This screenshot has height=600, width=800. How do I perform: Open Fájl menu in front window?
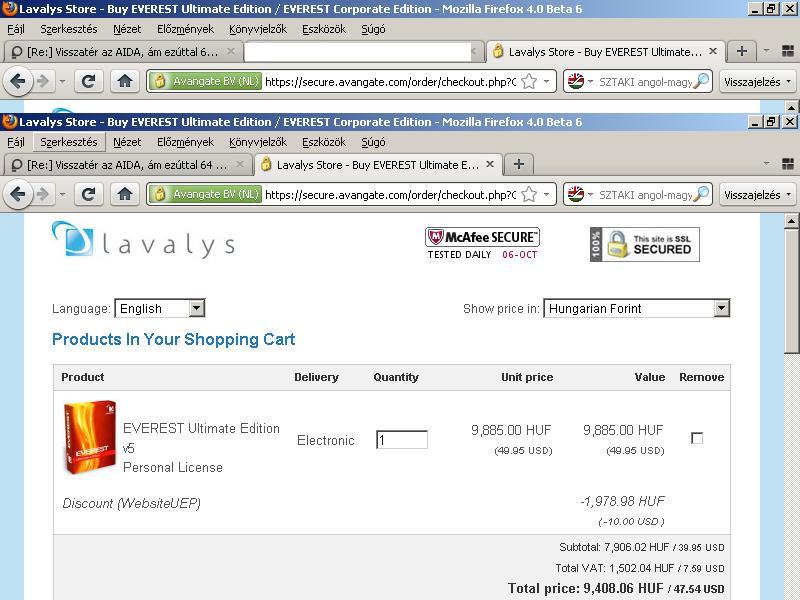(16, 142)
